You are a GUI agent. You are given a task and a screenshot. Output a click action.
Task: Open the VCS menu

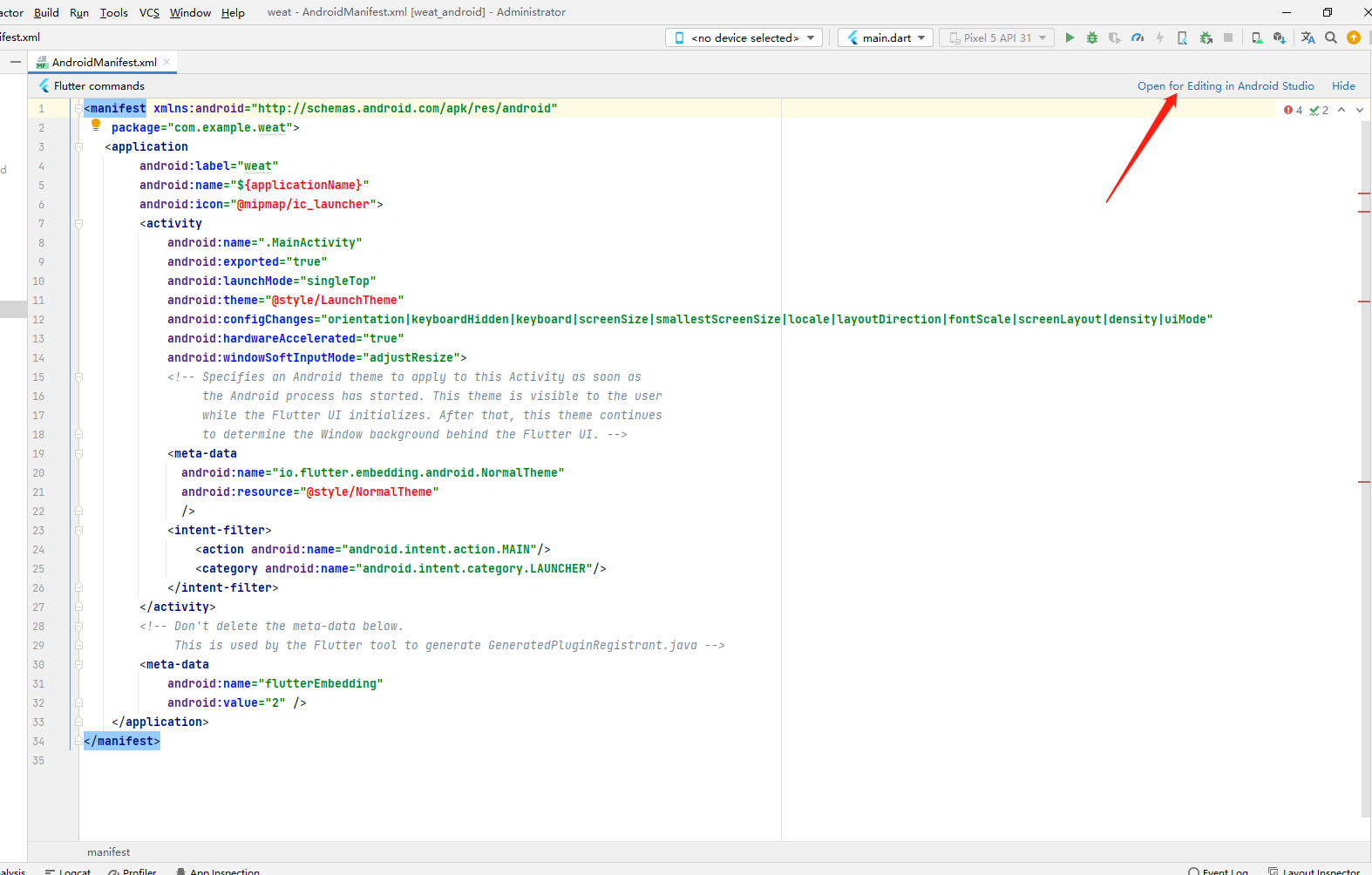click(149, 12)
